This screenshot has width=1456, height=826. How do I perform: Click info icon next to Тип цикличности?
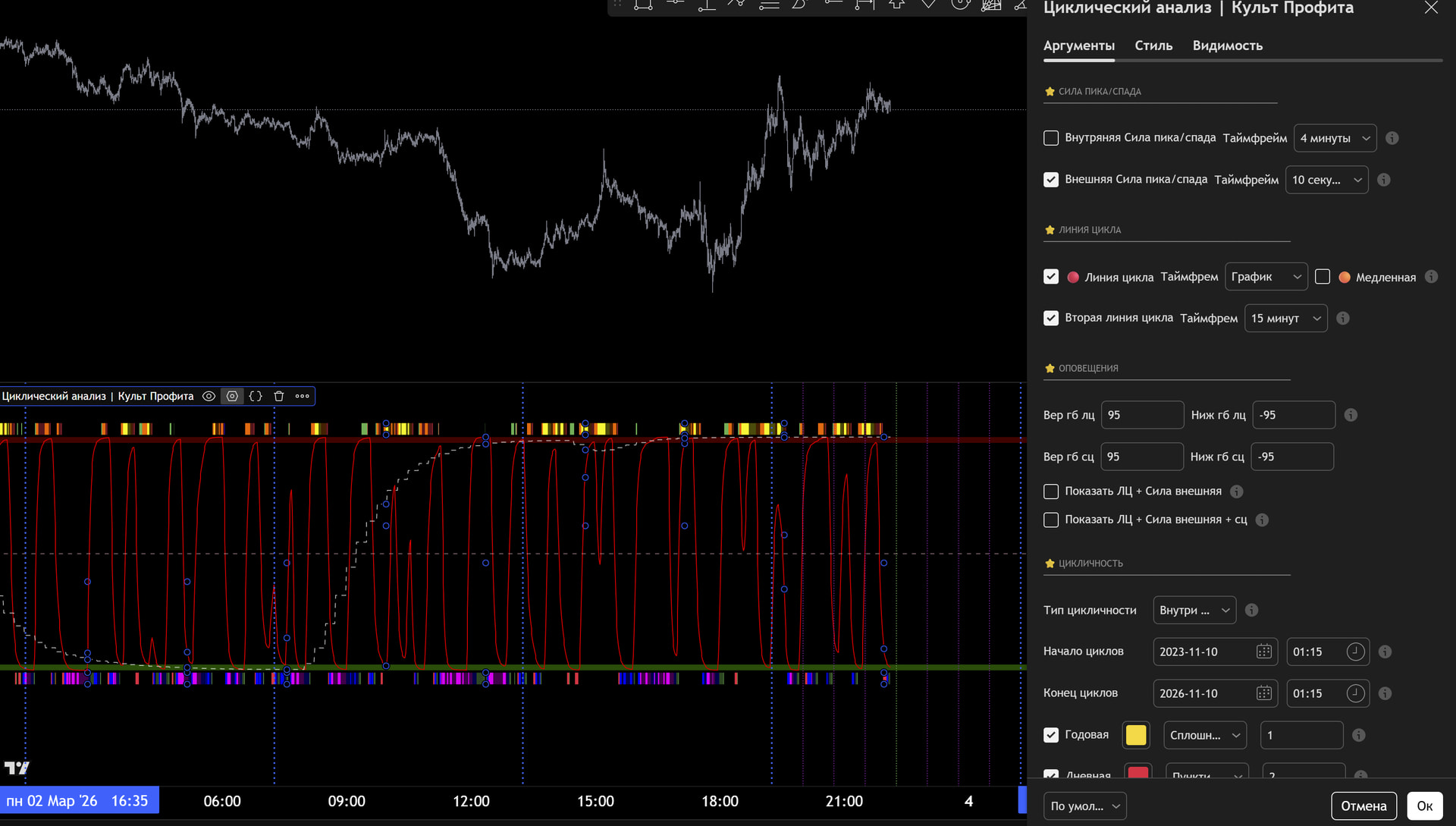1251,610
